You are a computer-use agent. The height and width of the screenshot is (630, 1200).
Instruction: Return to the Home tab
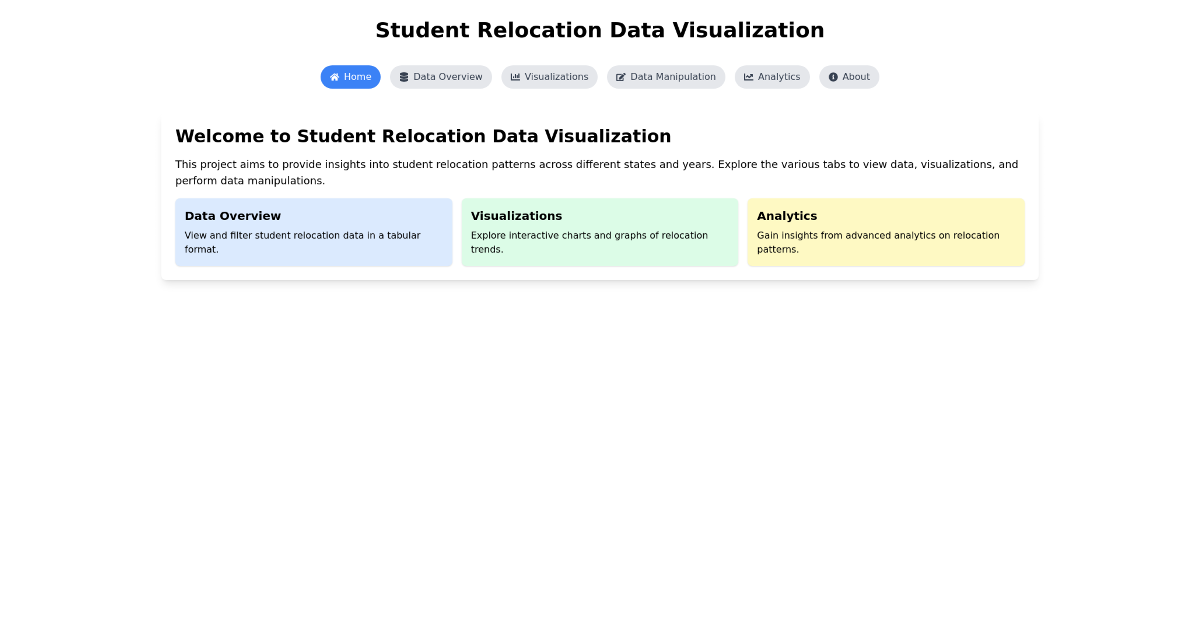(x=350, y=77)
